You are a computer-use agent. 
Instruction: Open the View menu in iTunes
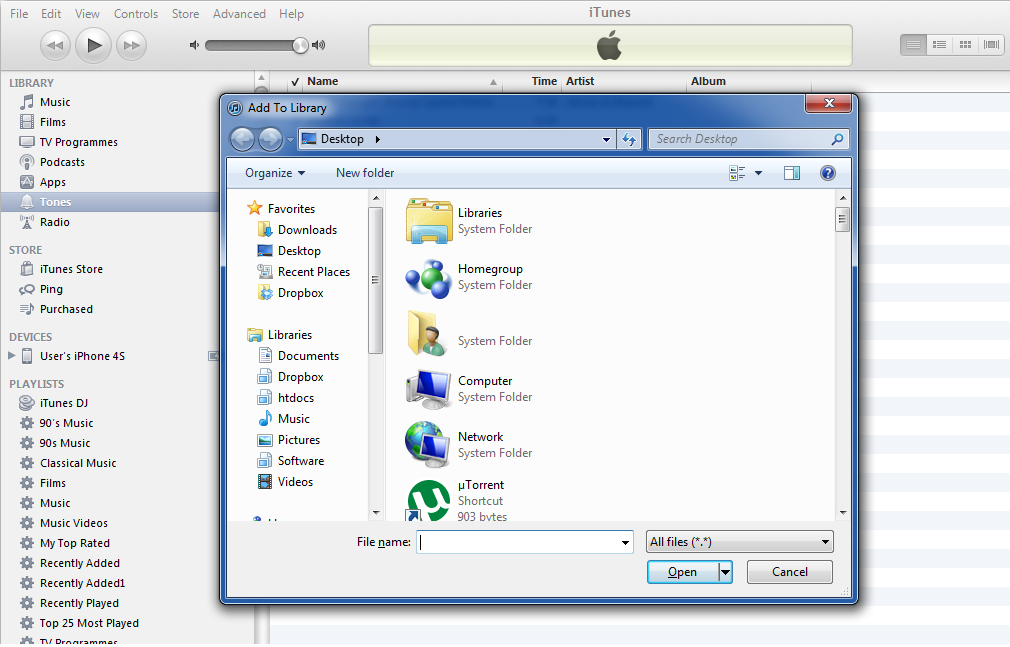pyautogui.click(x=87, y=14)
